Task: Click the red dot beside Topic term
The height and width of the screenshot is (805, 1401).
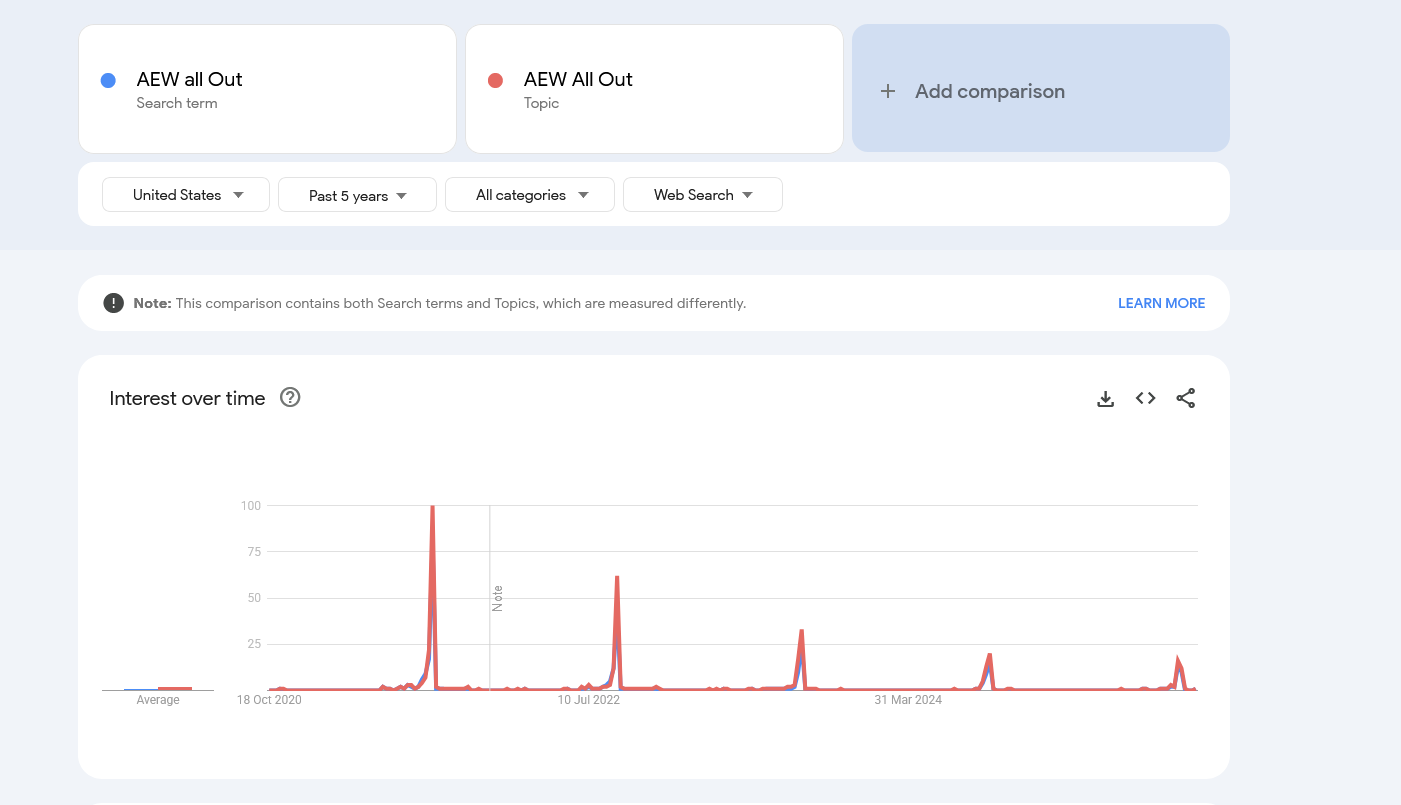Action: coord(495,81)
